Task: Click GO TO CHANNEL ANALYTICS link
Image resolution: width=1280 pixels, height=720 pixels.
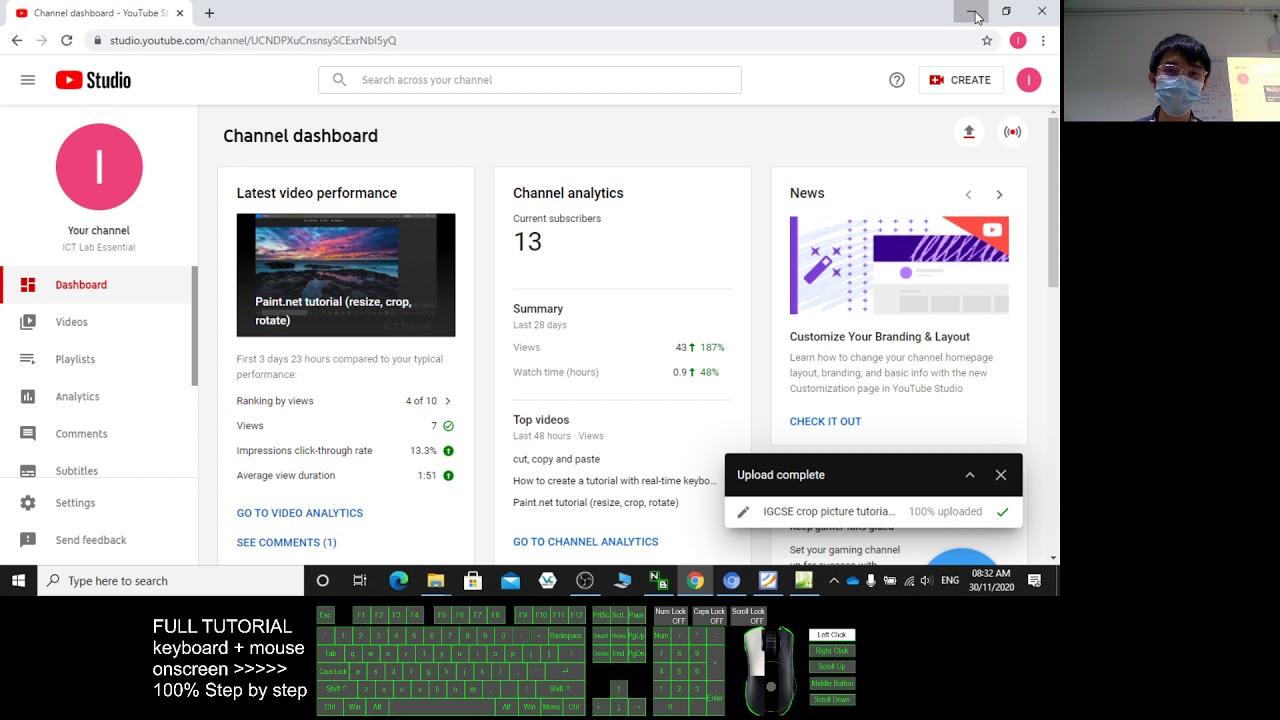Action: coord(586,542)
